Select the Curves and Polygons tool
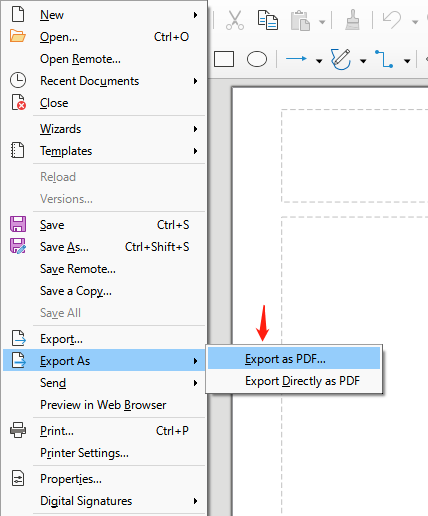 pos(340,59)
